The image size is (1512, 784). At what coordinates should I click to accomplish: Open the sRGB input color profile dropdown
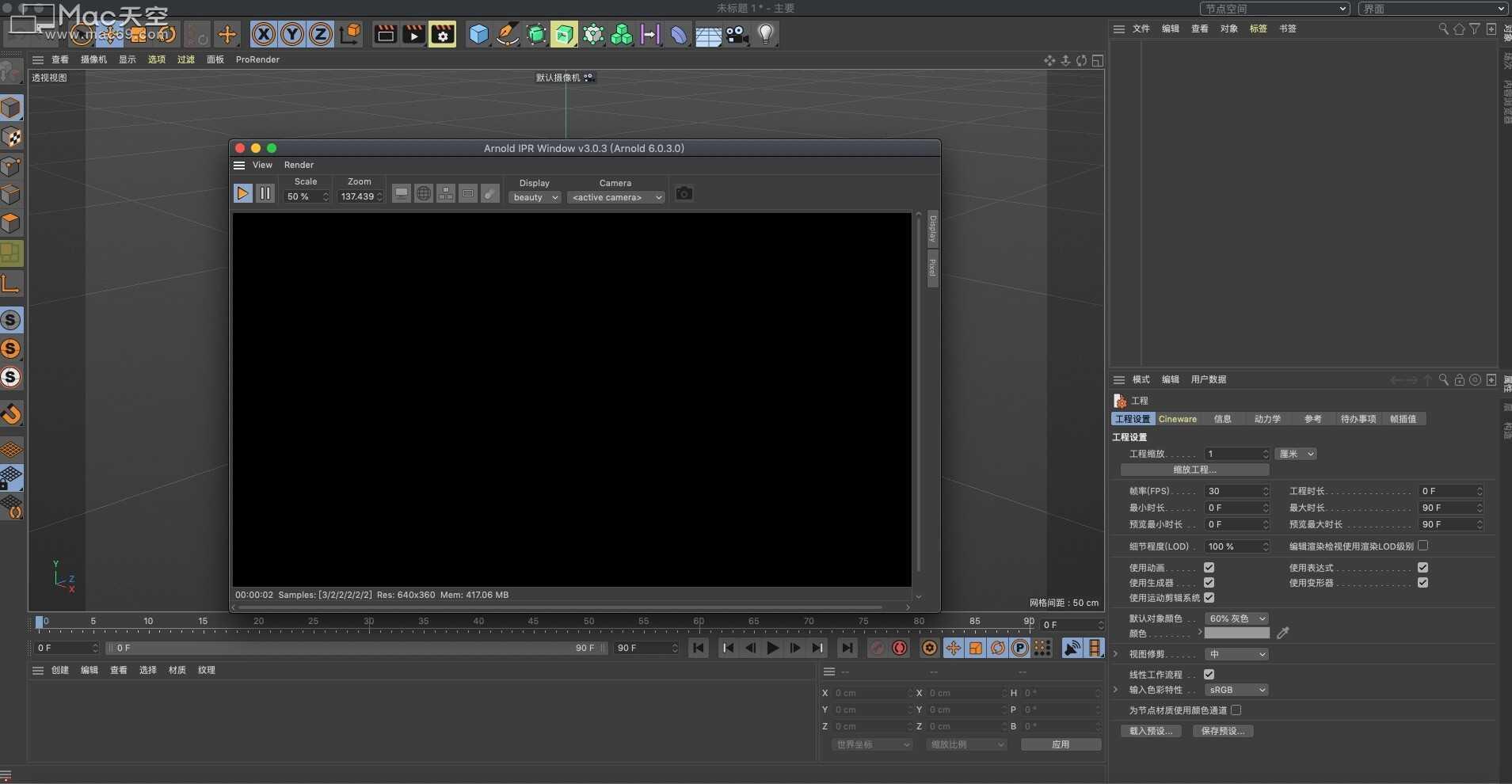click(1236, 690)
